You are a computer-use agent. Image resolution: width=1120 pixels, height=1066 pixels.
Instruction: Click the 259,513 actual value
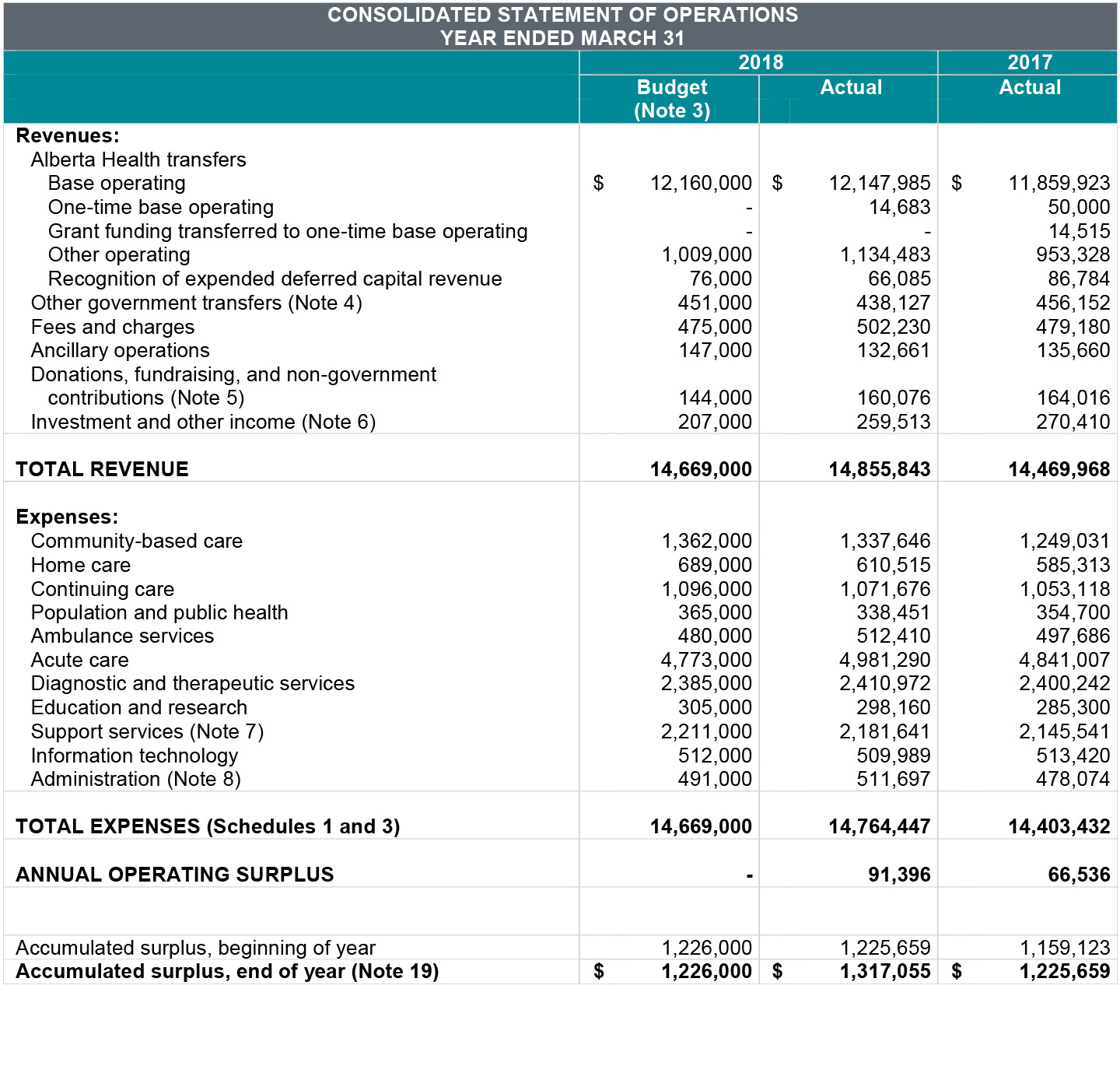[x=894, y=423]
